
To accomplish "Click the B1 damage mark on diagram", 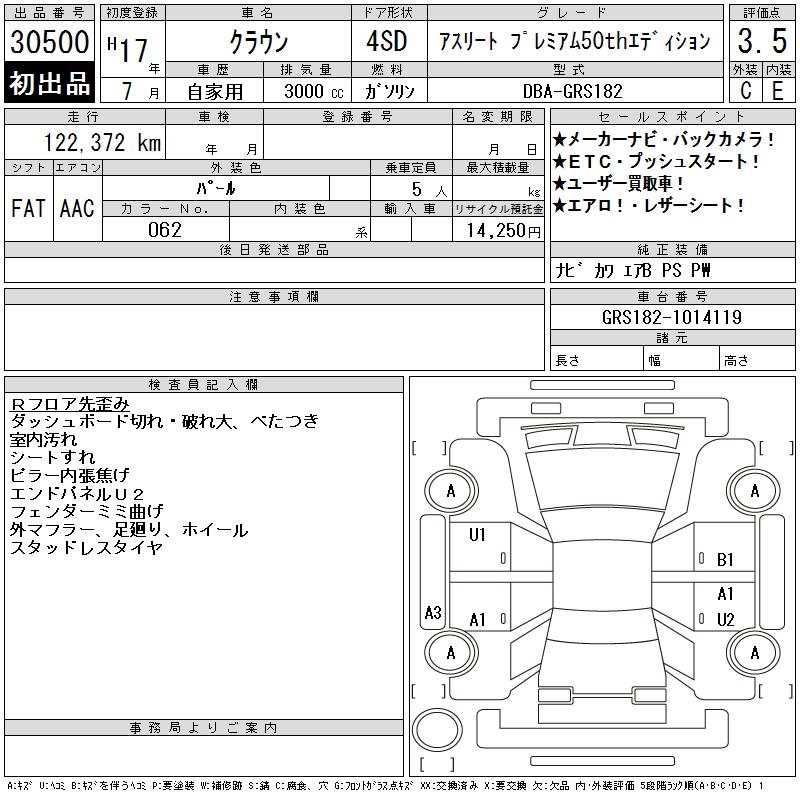I will click(725, 560).
